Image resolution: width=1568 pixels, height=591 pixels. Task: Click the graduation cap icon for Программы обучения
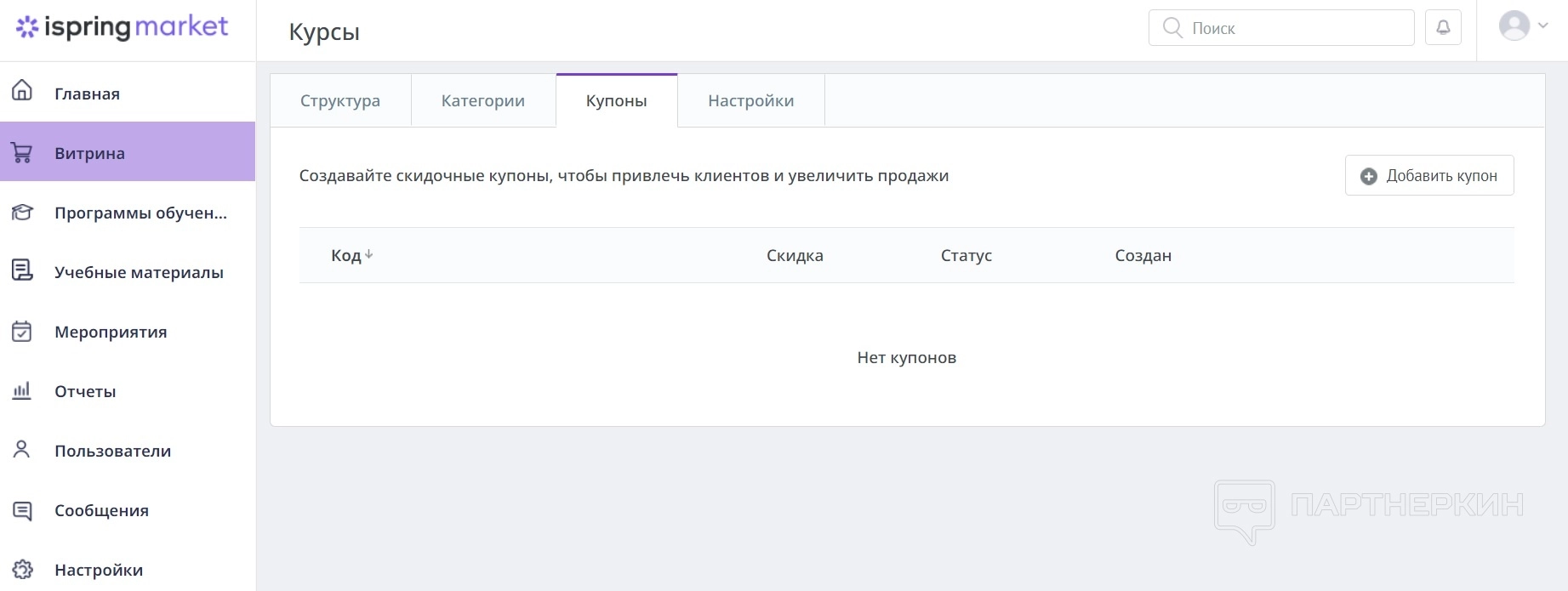pos(22,213)
